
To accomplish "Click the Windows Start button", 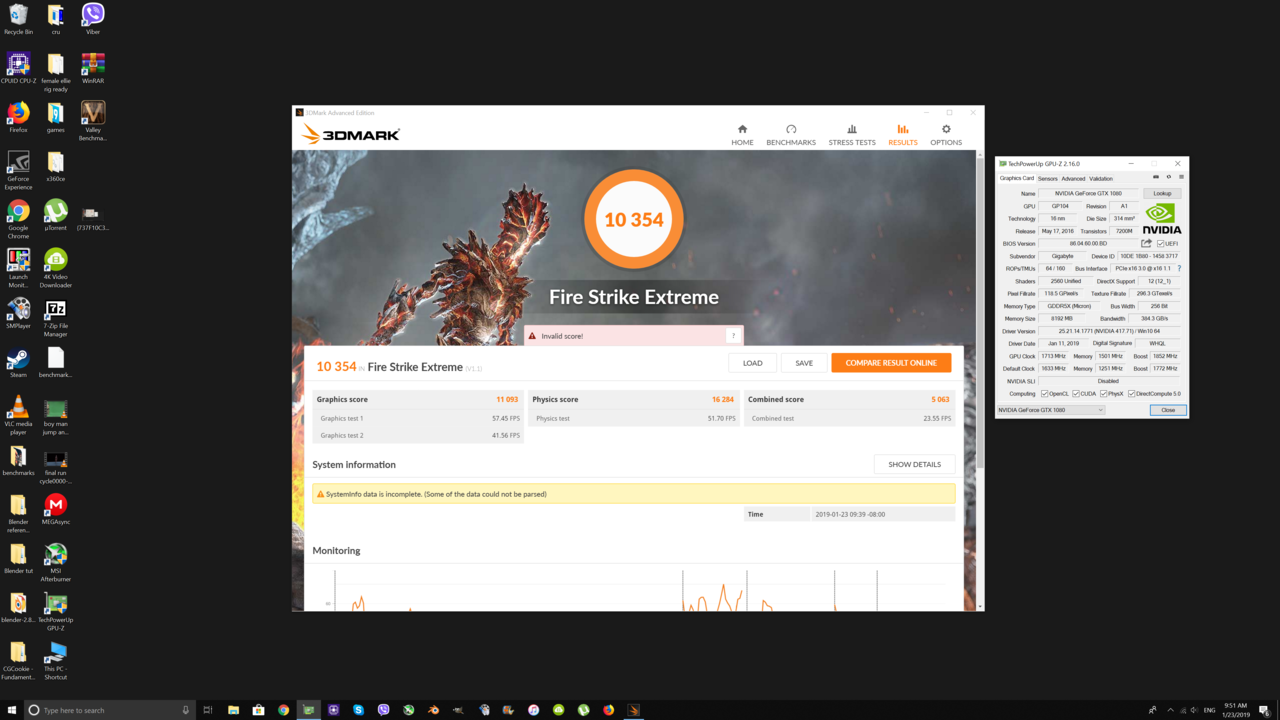I will click(12, 710).
